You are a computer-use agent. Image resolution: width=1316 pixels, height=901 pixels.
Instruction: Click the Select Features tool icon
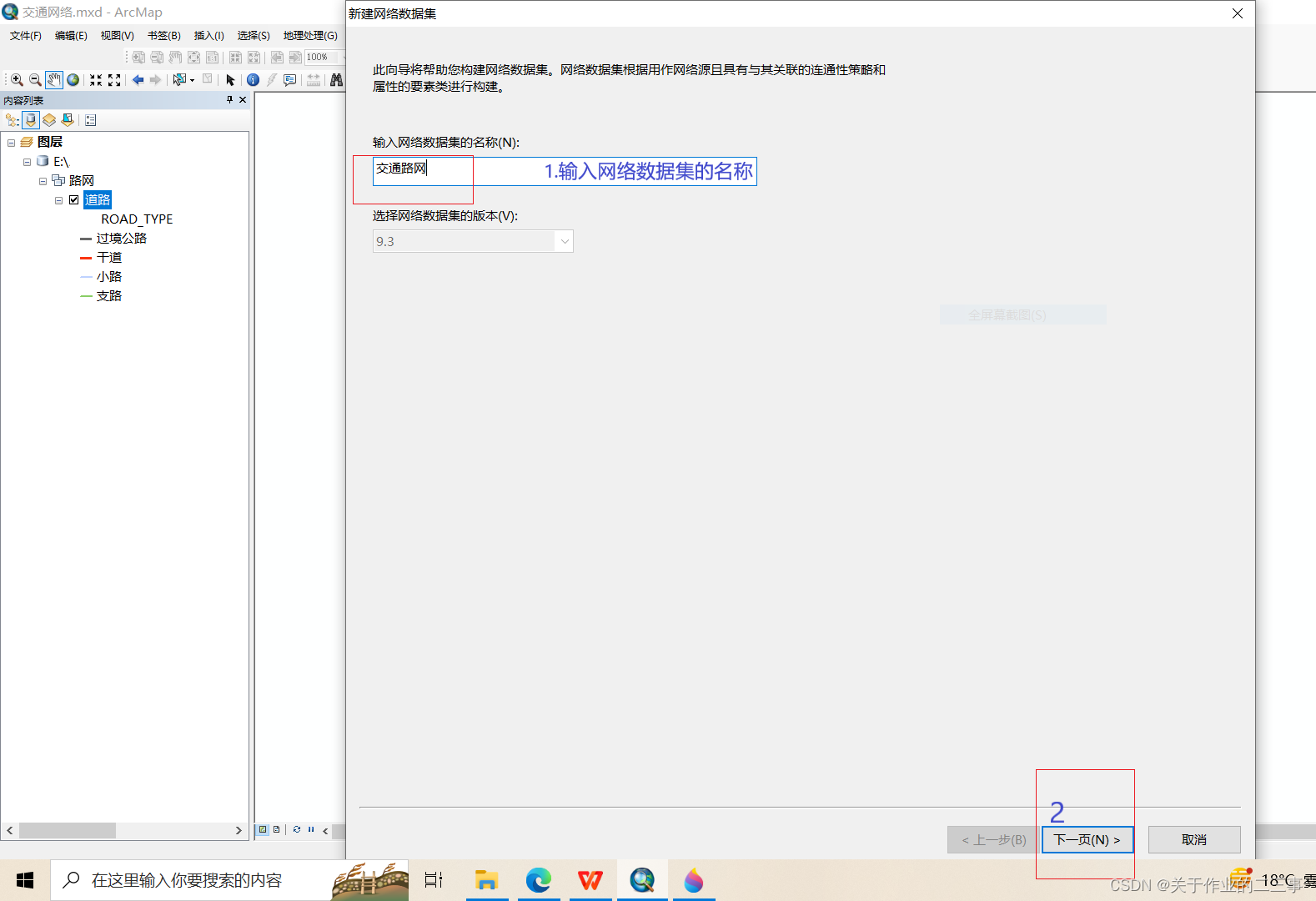coord(179,80)
